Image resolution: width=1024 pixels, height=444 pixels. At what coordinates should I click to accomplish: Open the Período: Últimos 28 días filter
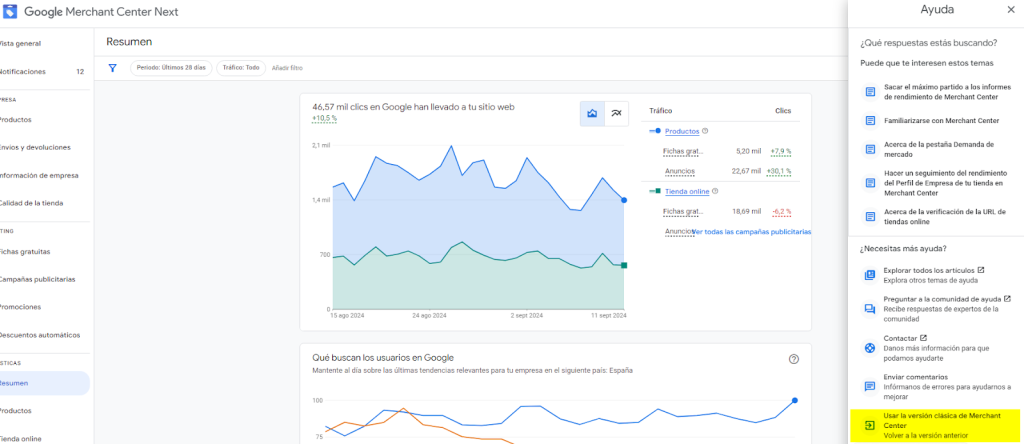(x=171, y=68)
